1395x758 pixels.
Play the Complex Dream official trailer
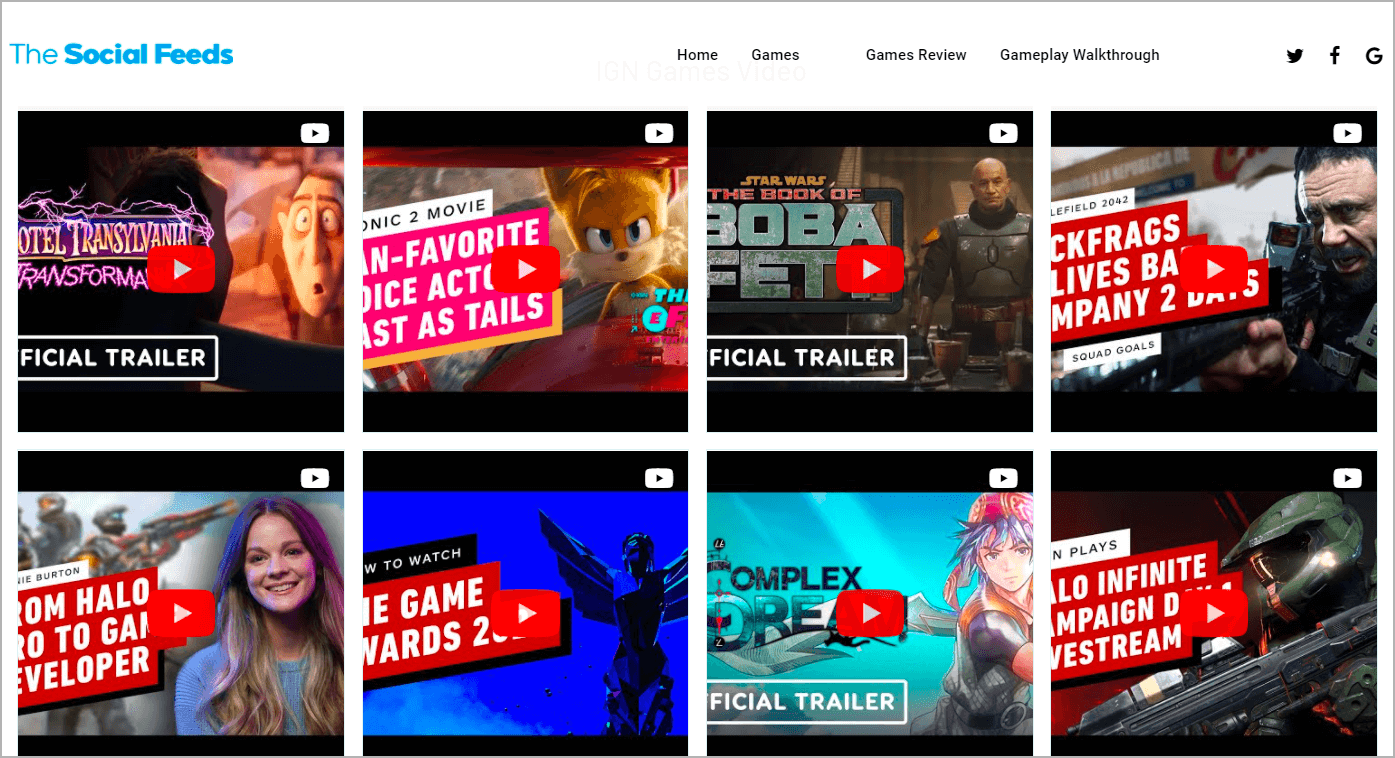(x=869, y=613)
